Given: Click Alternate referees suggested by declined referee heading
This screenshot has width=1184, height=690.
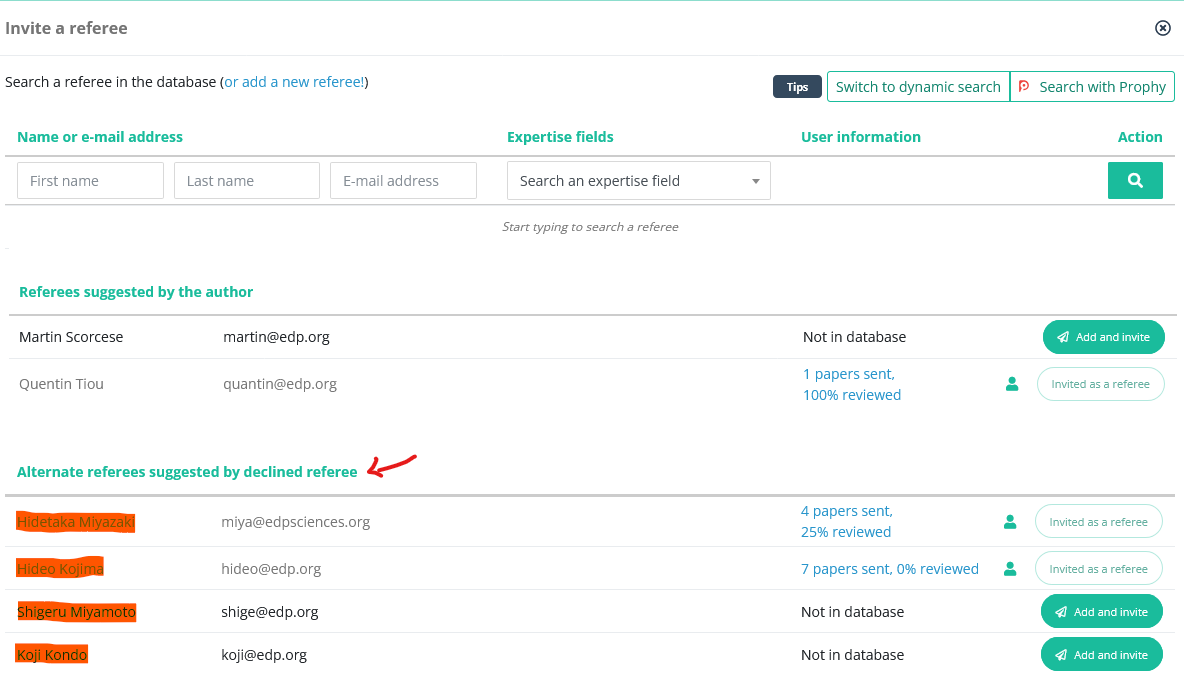Looking at the screenshot, I should pyautogui.click(x=187, y=472).
